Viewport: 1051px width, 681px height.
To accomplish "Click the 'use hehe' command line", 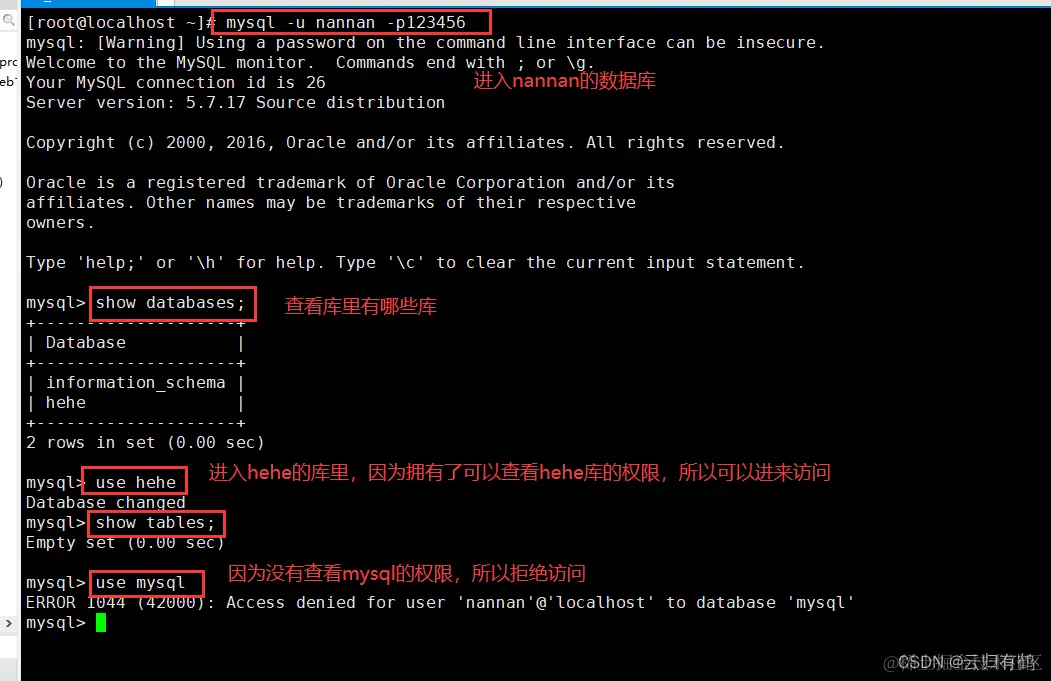I will [x=135, y=483].
